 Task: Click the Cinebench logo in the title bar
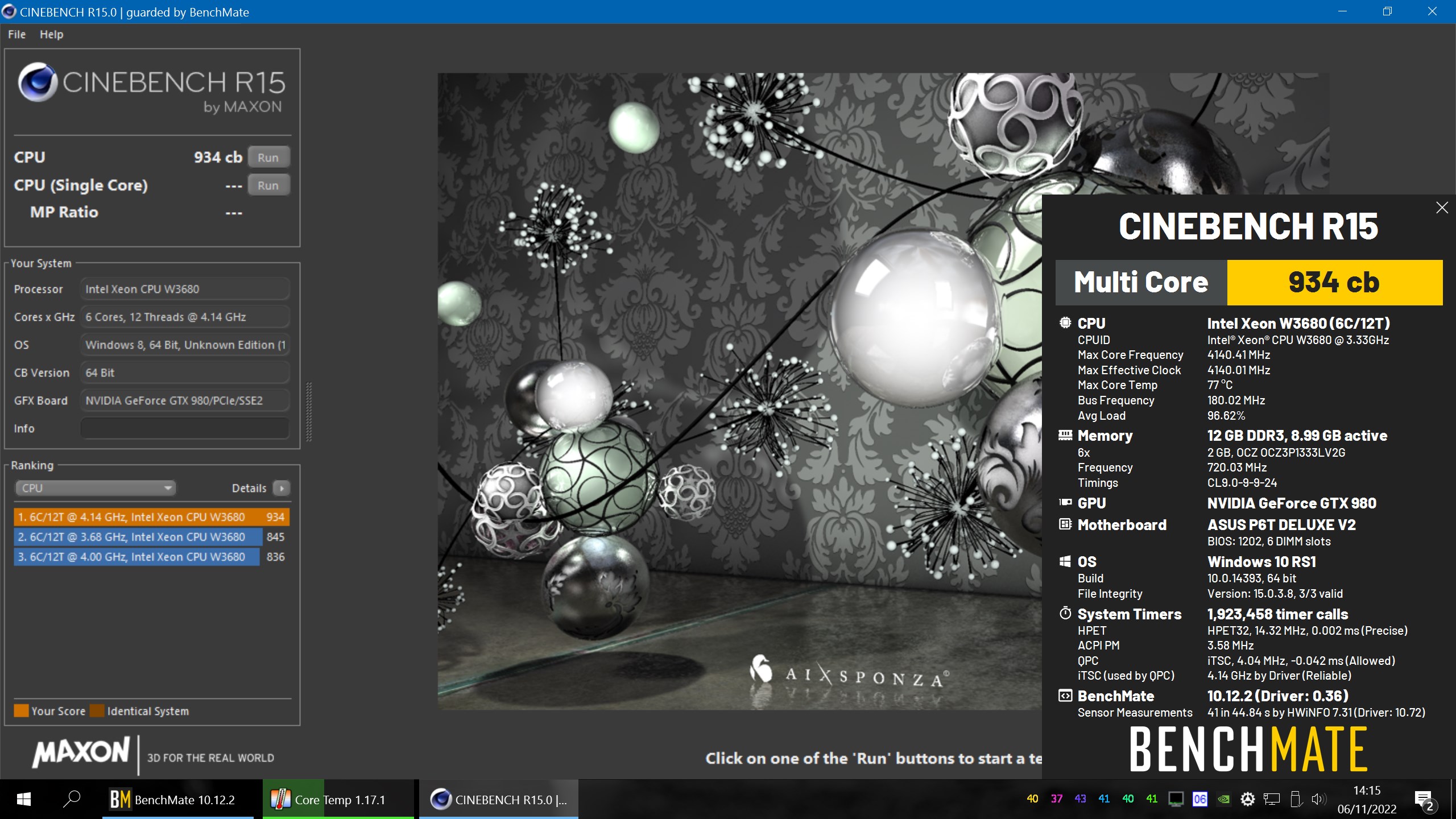click(9, 11)
